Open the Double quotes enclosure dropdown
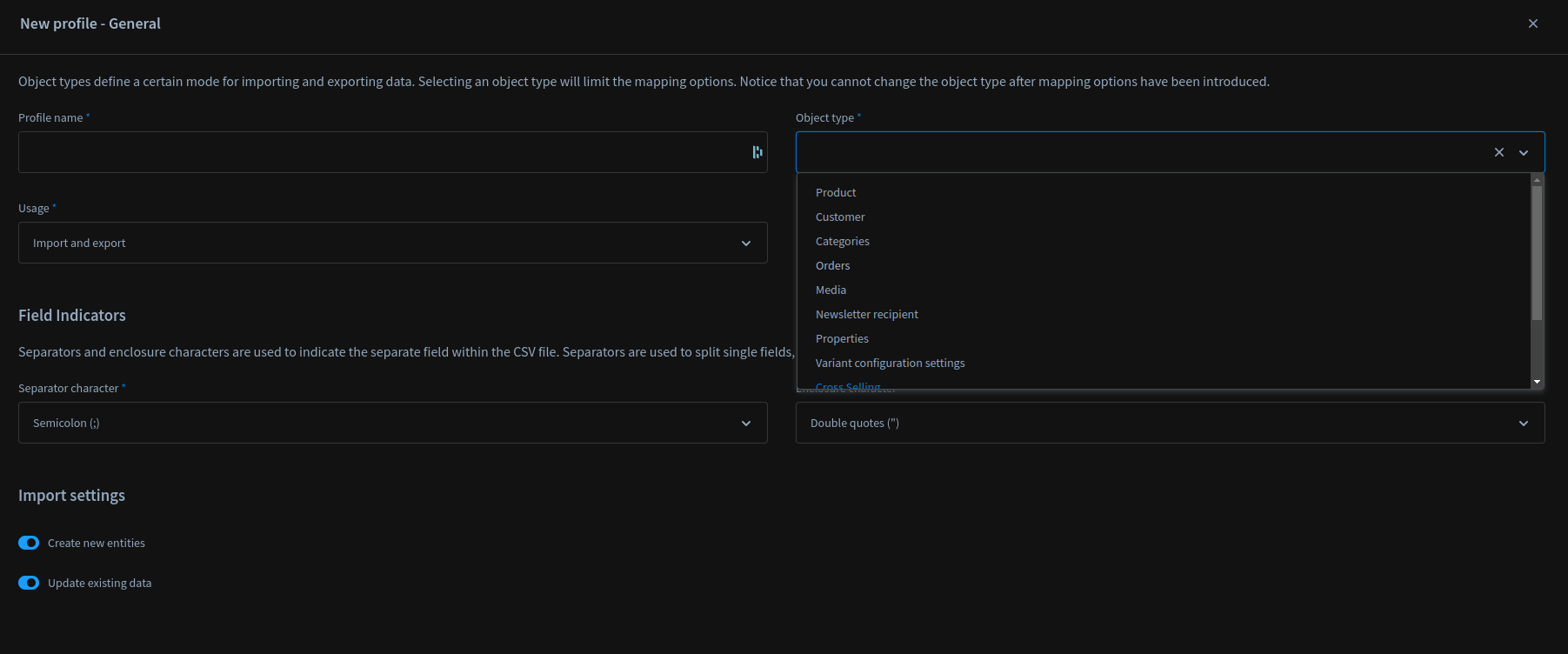1568x654 pixels. pos(1171,423)
